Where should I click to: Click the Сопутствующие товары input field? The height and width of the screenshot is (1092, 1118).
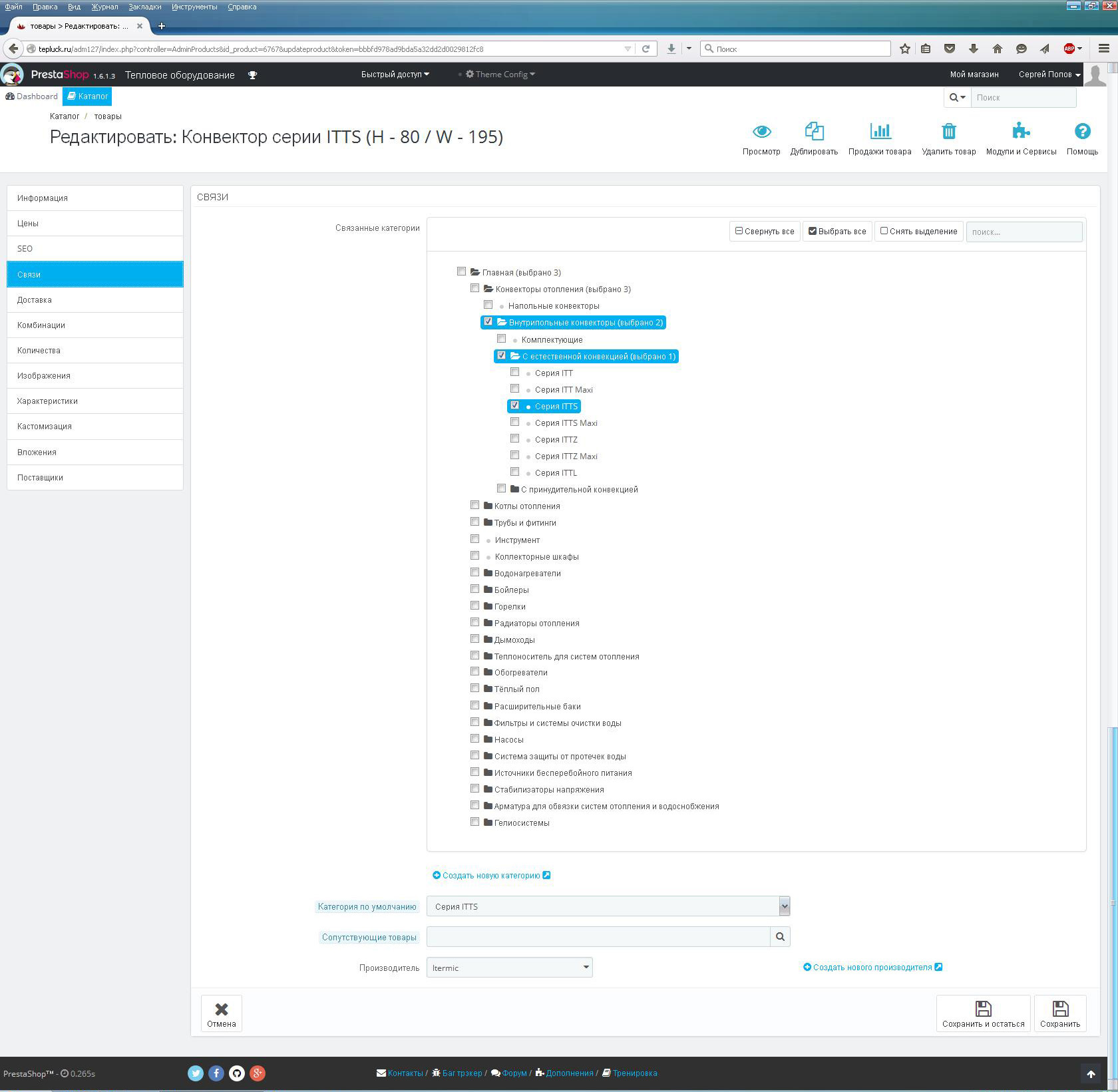598,936
